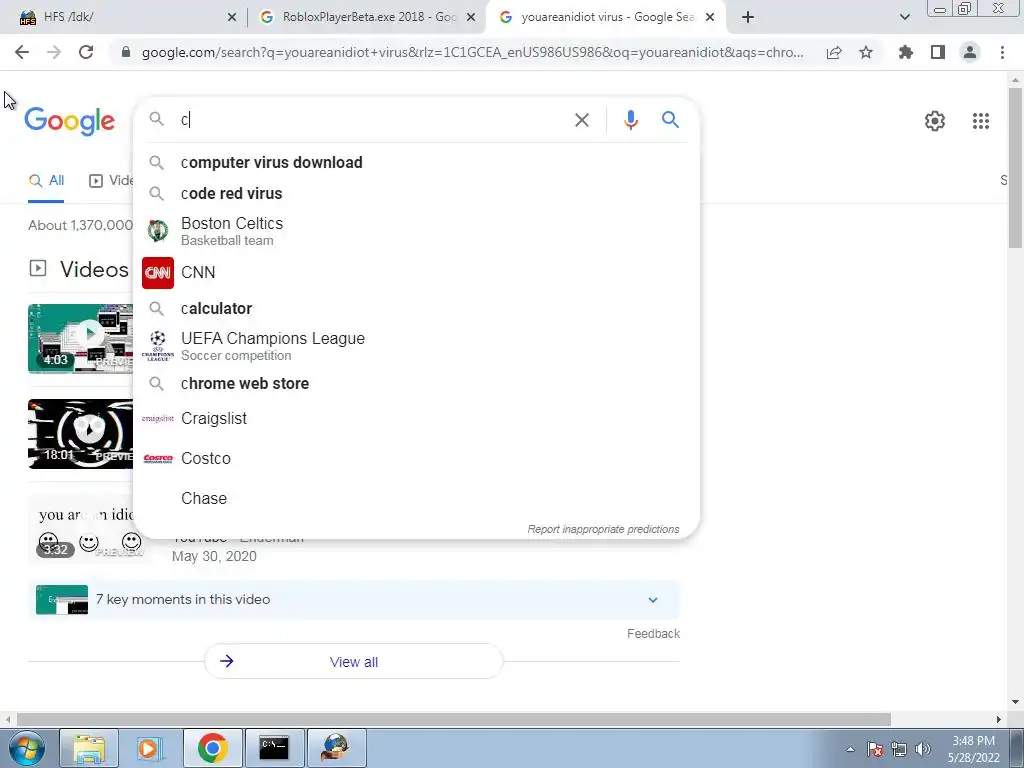Choose chrome web store suggestion
The width and height of the screenshot is (1024, 768).
(416, 383)
